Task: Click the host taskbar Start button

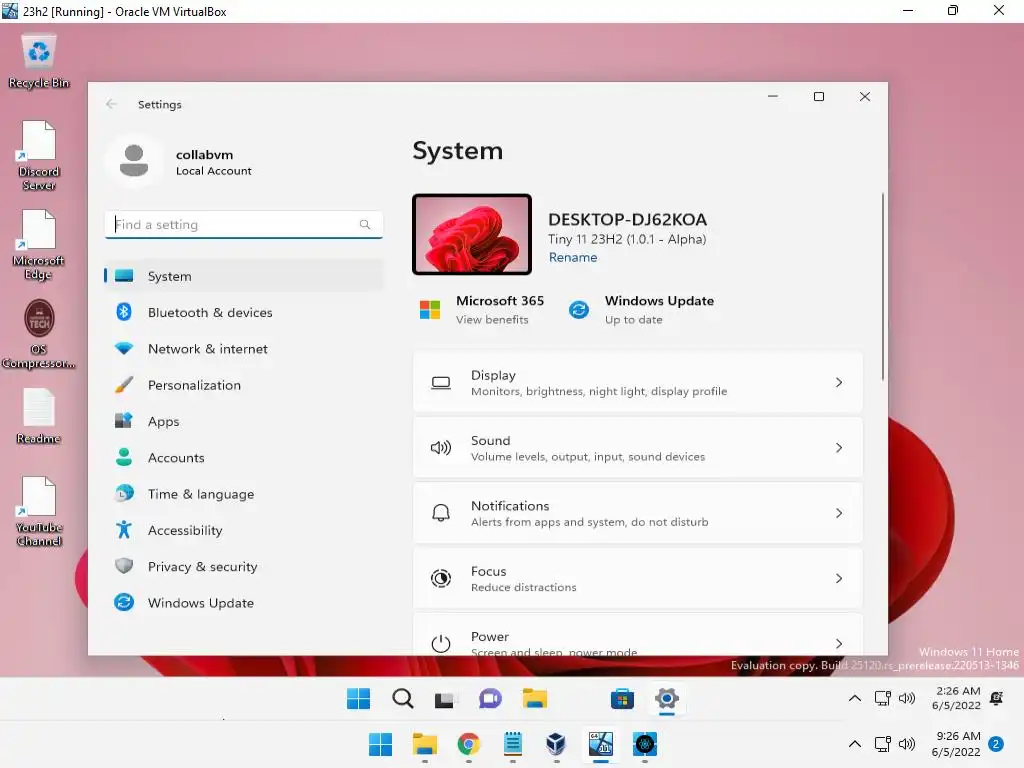Action: (x=381, y=744)
